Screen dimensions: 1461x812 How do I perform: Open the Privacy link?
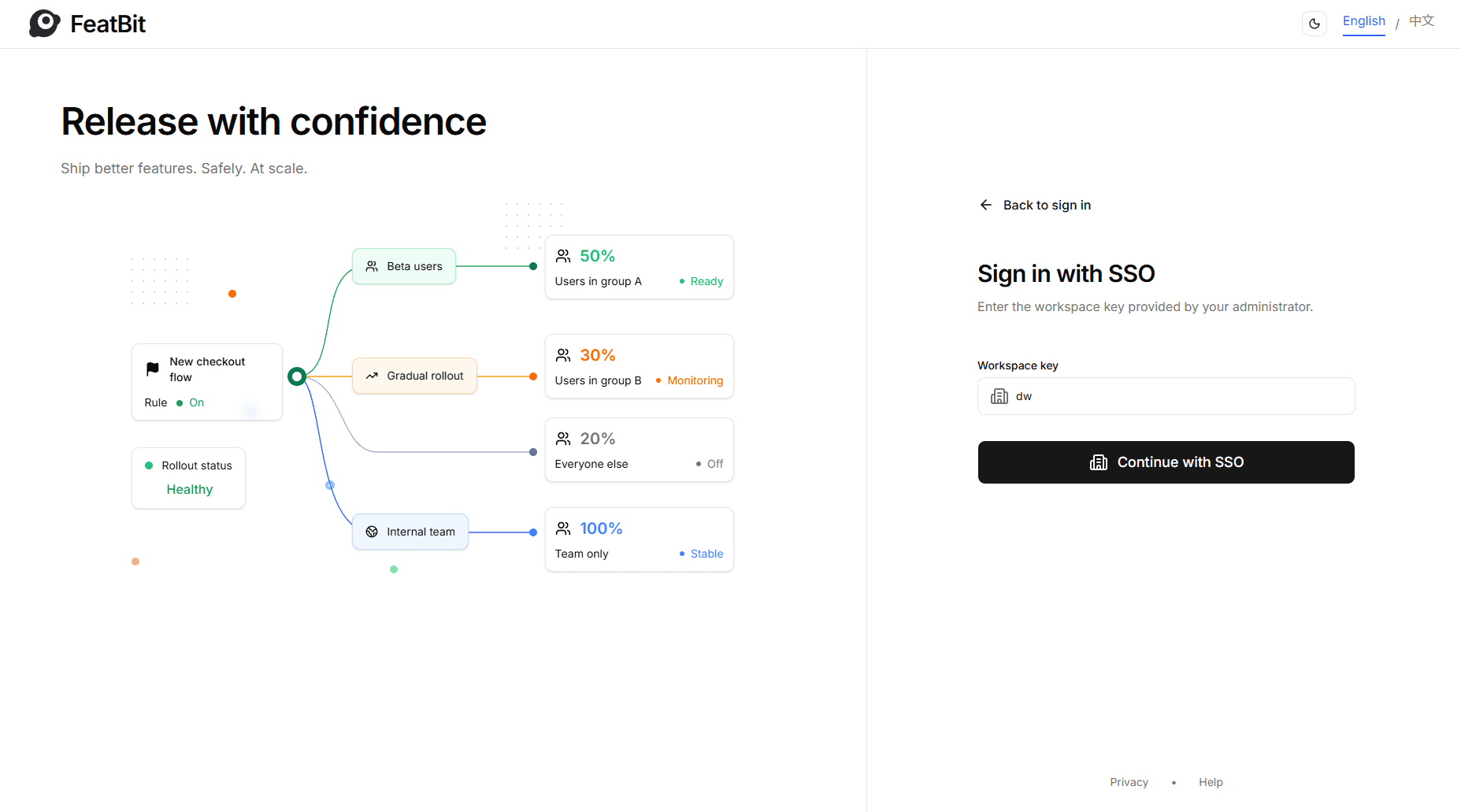[x=1129, y=782]
